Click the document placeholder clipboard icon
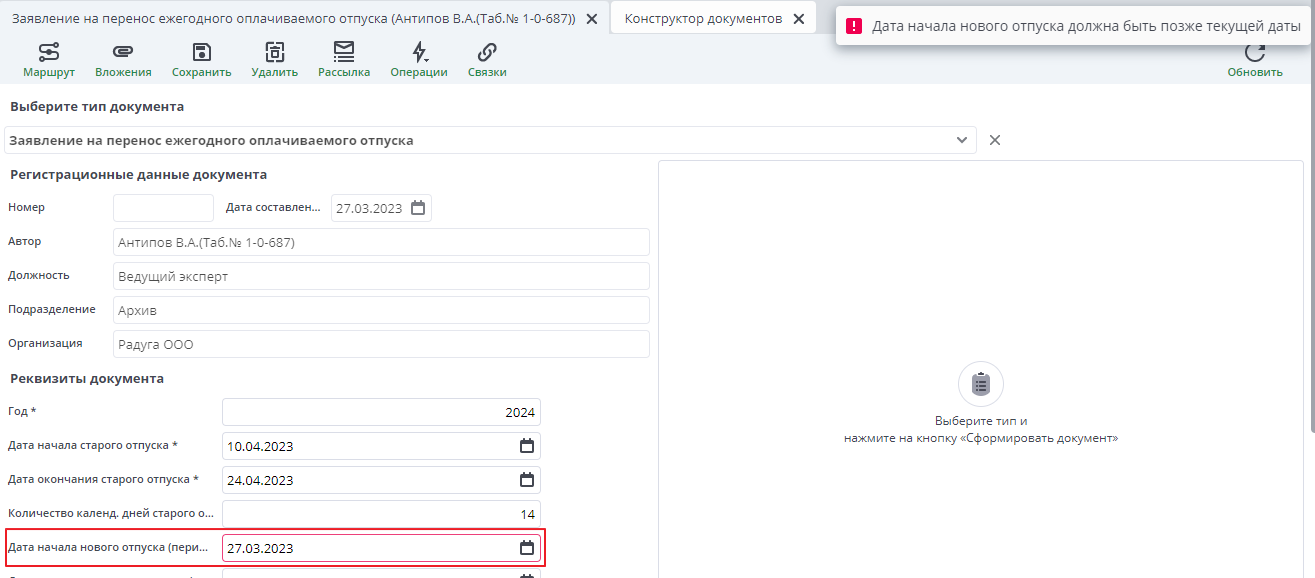 point(980,383)
